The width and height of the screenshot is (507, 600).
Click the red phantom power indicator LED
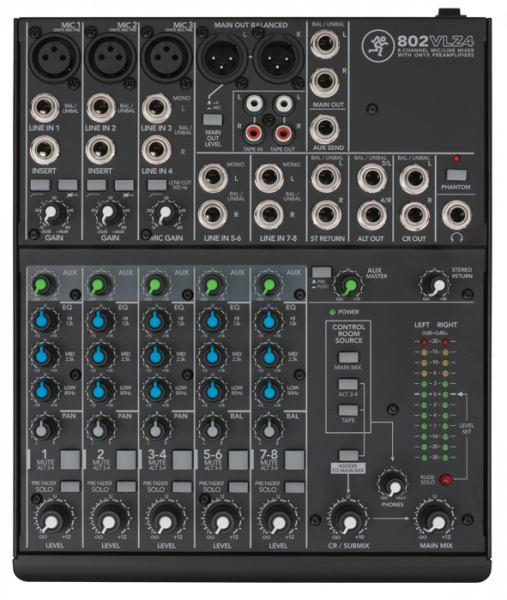click(x=456, y=158)
